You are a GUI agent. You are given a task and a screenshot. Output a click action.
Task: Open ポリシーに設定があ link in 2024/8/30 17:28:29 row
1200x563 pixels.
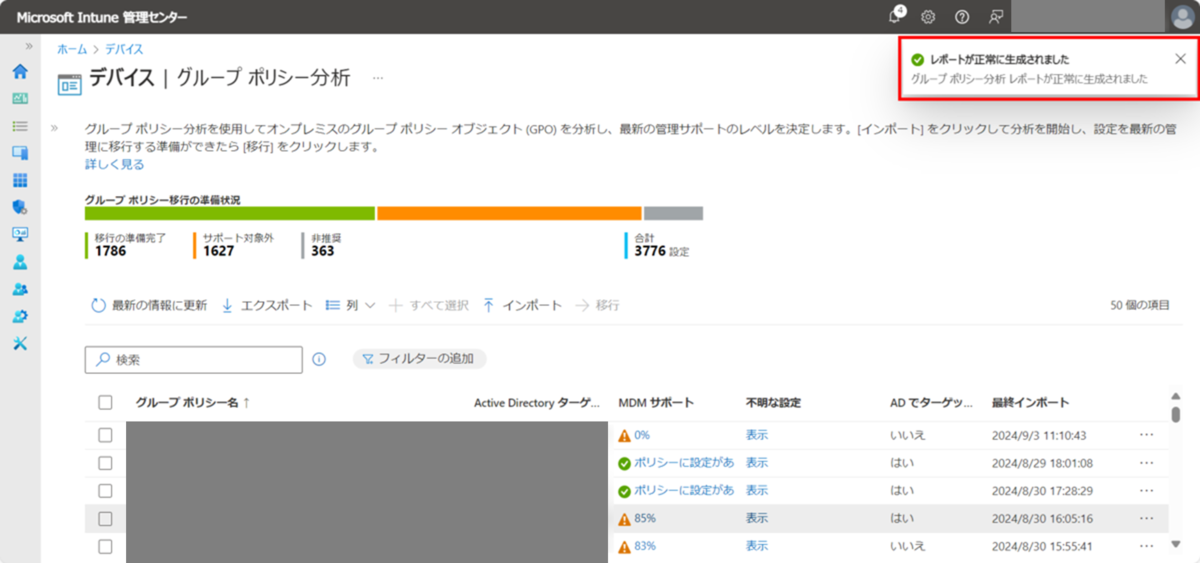click(684, 490)
